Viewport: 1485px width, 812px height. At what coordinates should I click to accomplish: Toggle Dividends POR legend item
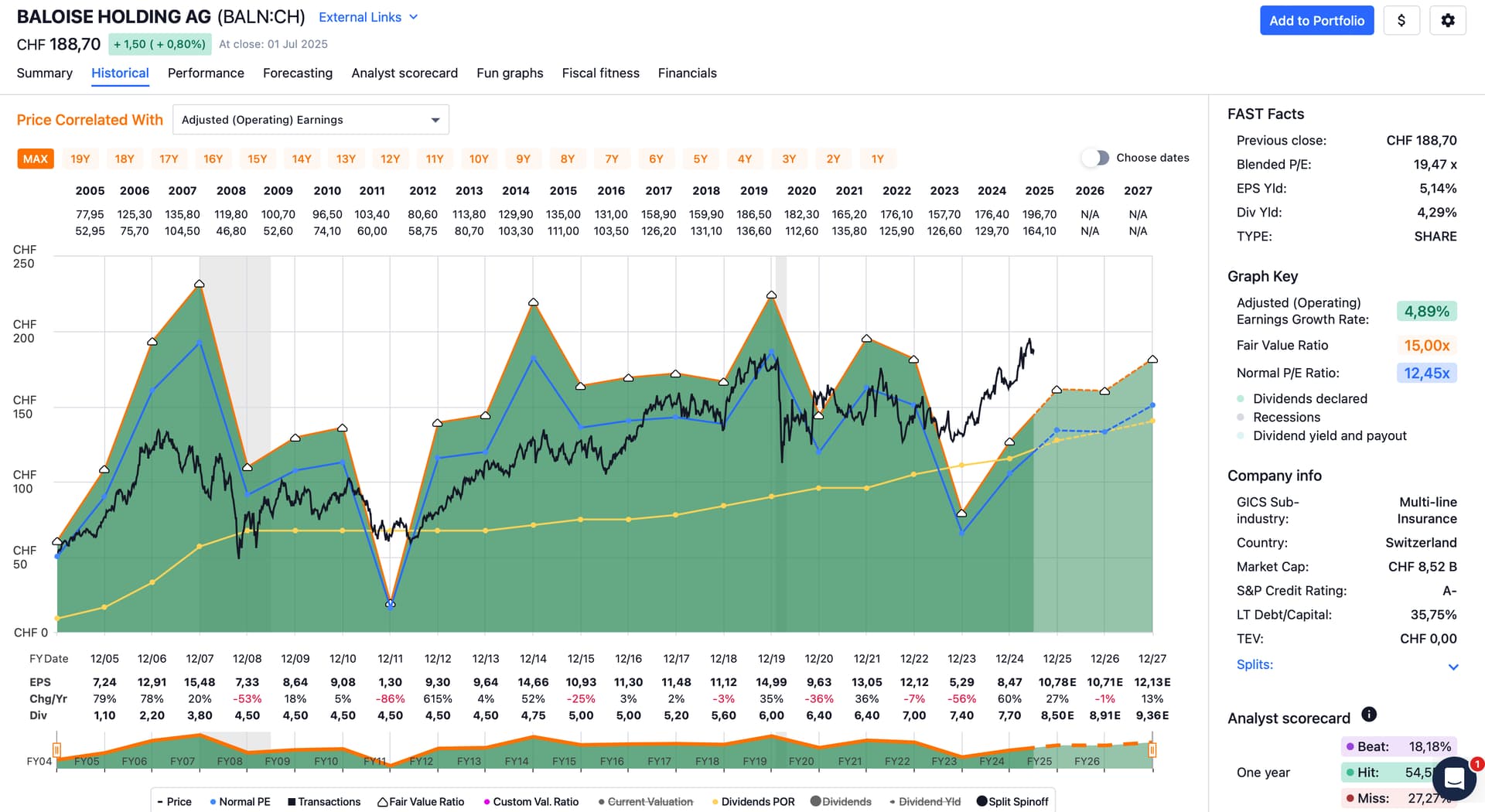coord(753,802)
